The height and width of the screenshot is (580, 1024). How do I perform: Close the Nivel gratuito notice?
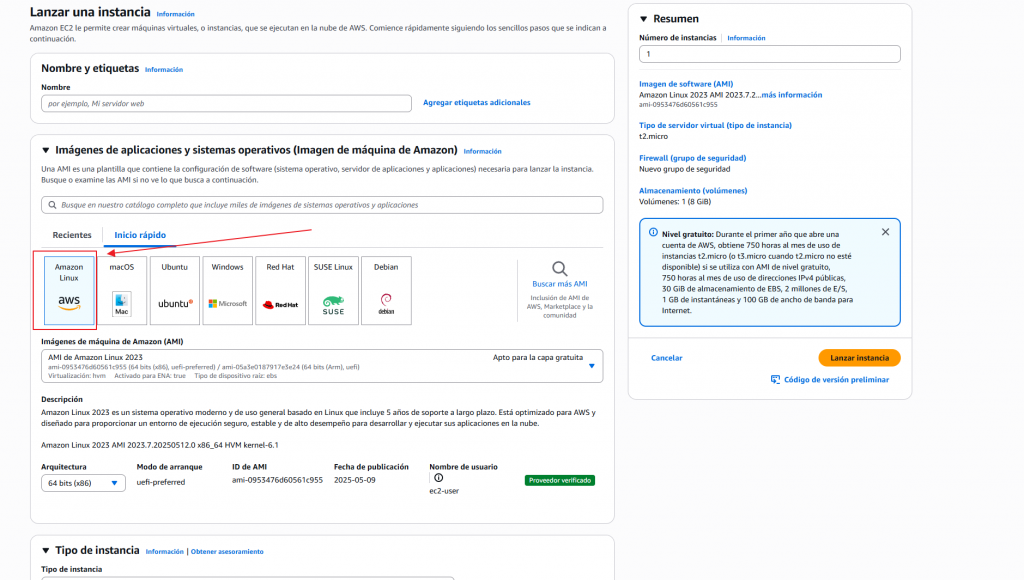[886, 232]
